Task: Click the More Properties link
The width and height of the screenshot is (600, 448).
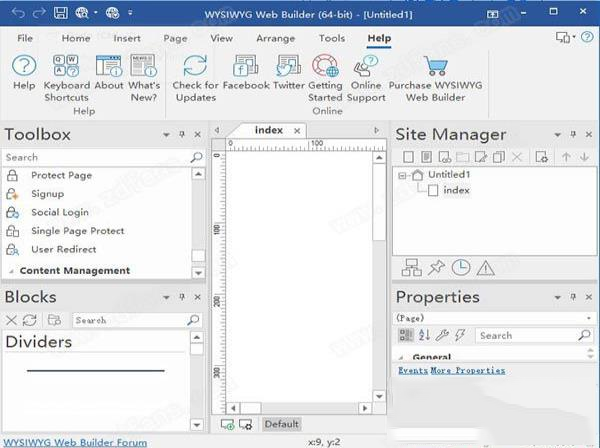Action: click(x=468, y=370)
